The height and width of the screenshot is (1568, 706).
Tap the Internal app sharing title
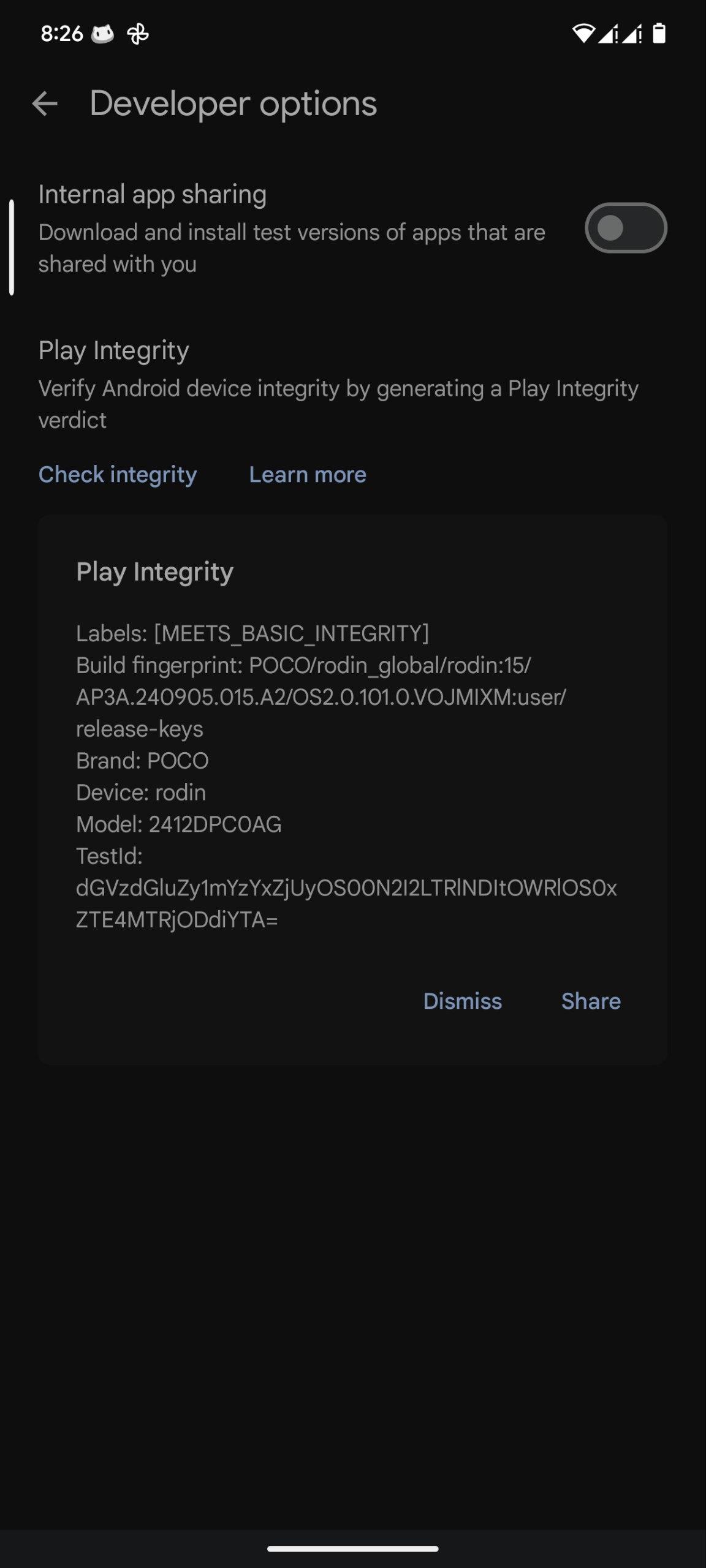click(x=153, y=194)
